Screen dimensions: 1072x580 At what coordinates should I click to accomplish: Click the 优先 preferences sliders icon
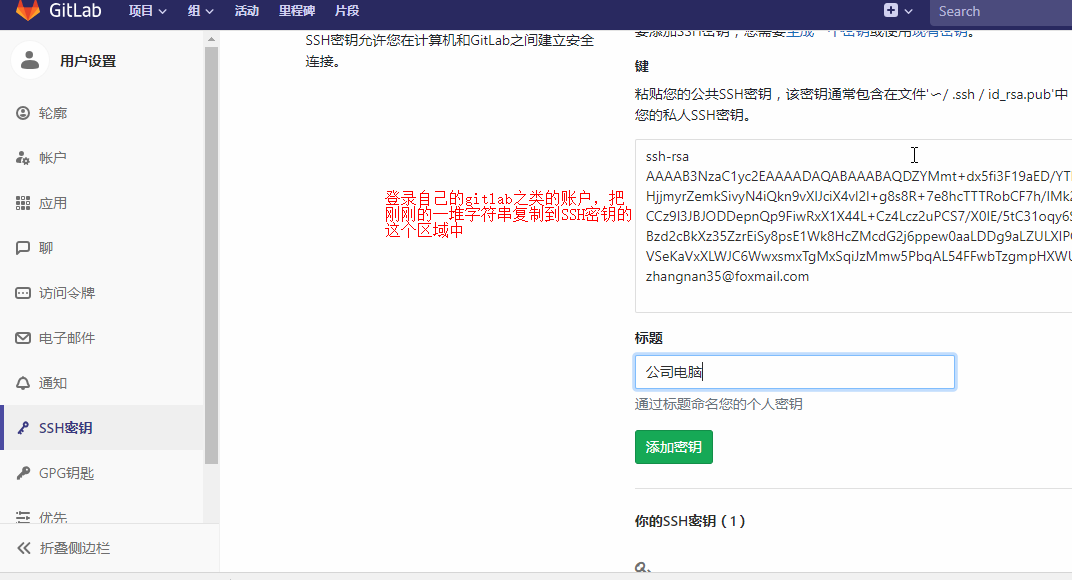23,517
